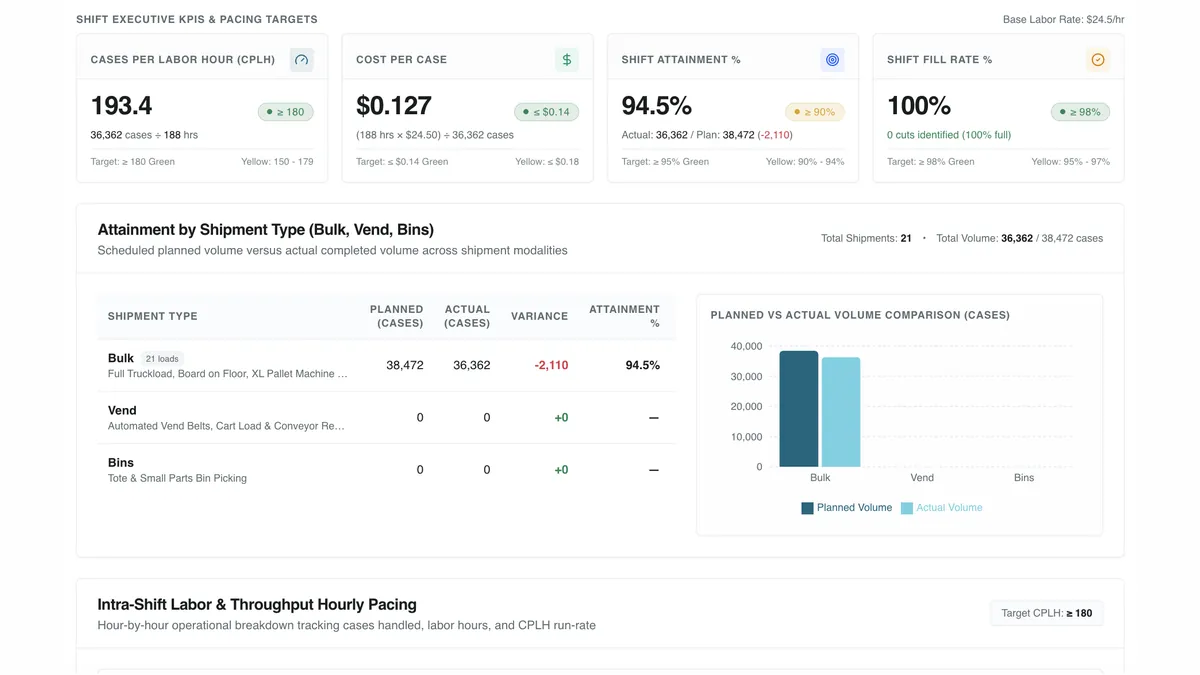Click the speedometer icon on CPLH card
The width and height of the screenshot is (1200, 675).
301,60
